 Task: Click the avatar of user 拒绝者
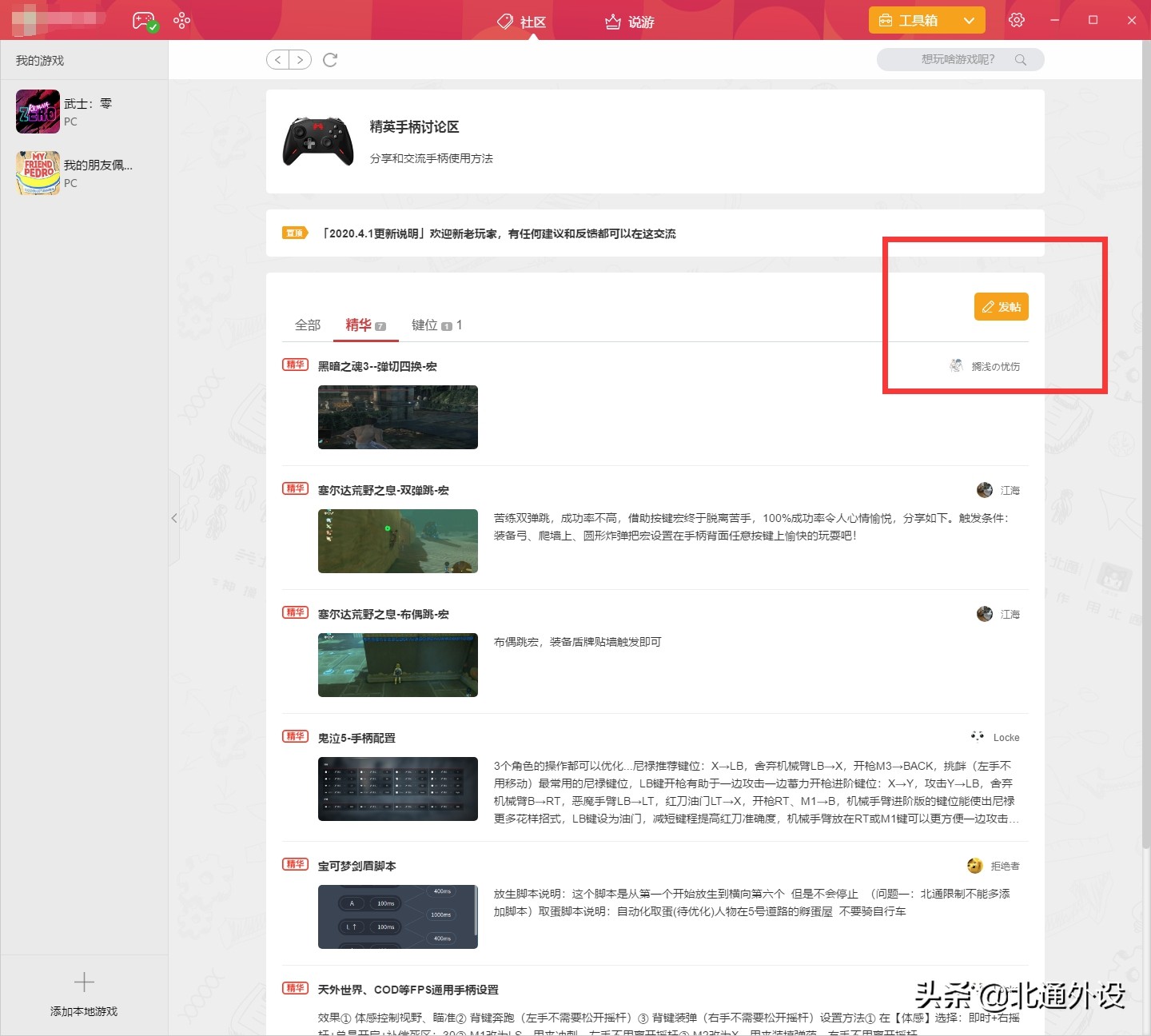[x=974, y=866]
